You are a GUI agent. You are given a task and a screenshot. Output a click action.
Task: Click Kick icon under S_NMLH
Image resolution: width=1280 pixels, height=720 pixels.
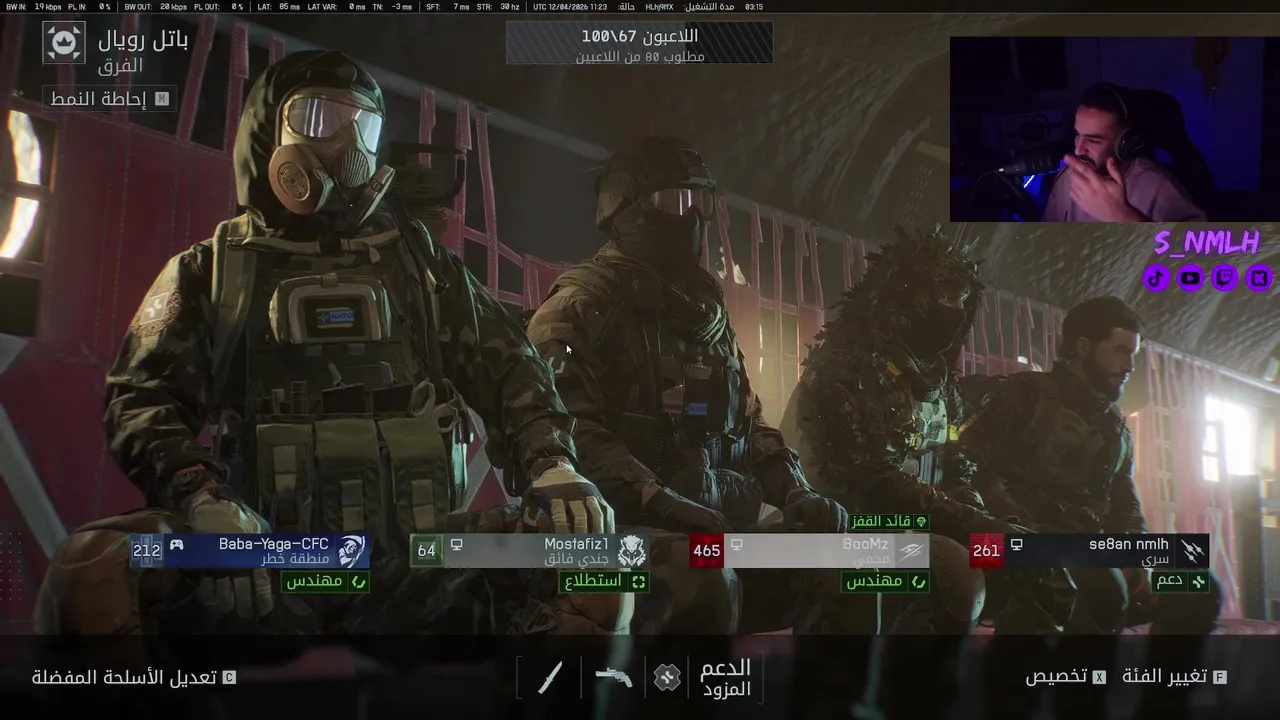(x=1259, y=278)
